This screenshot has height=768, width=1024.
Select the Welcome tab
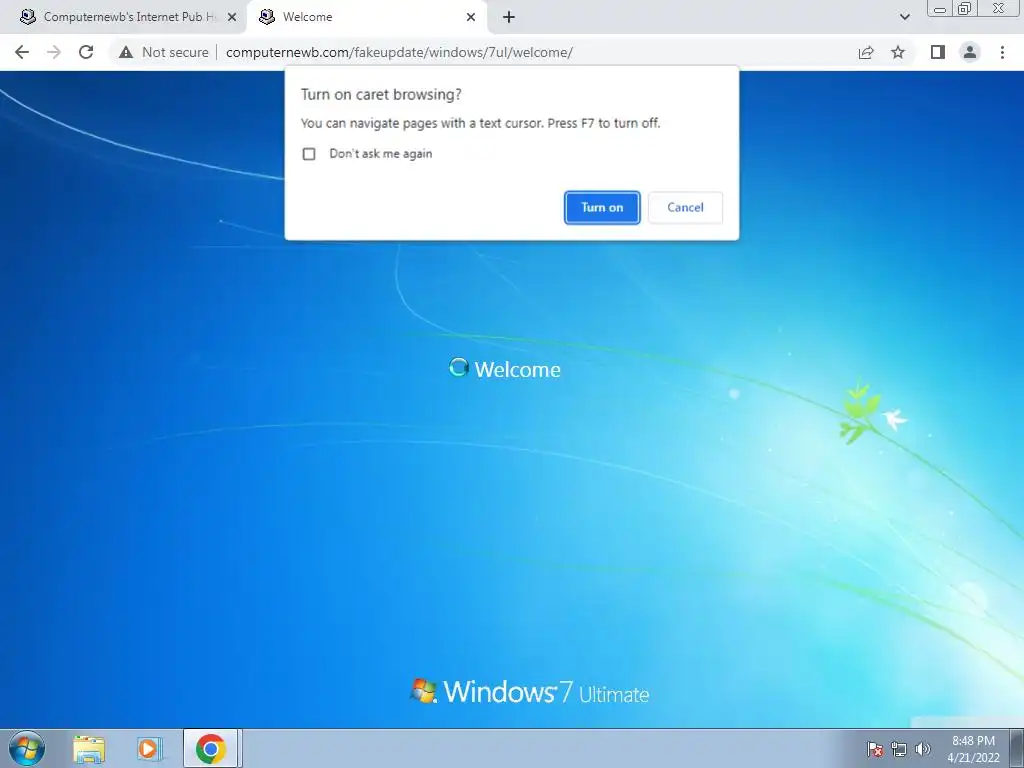(366, 17)
